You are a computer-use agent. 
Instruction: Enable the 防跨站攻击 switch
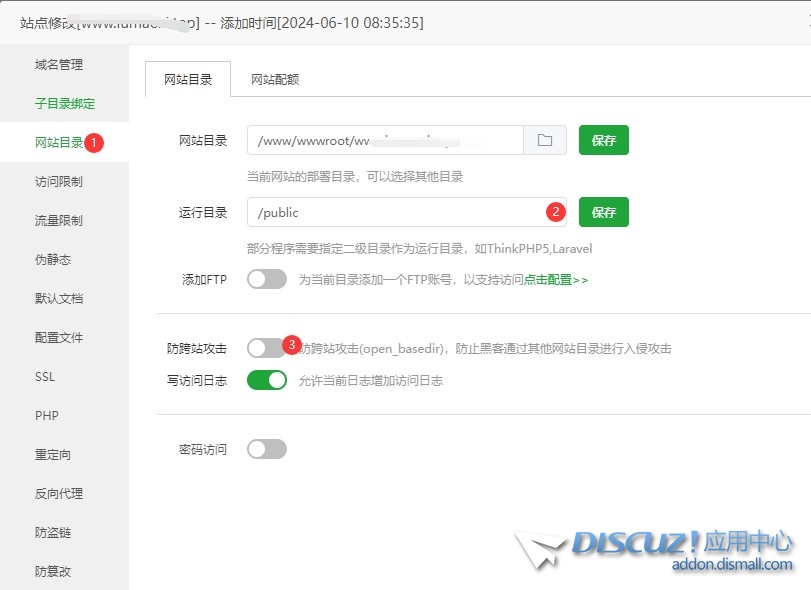(266, 348)
